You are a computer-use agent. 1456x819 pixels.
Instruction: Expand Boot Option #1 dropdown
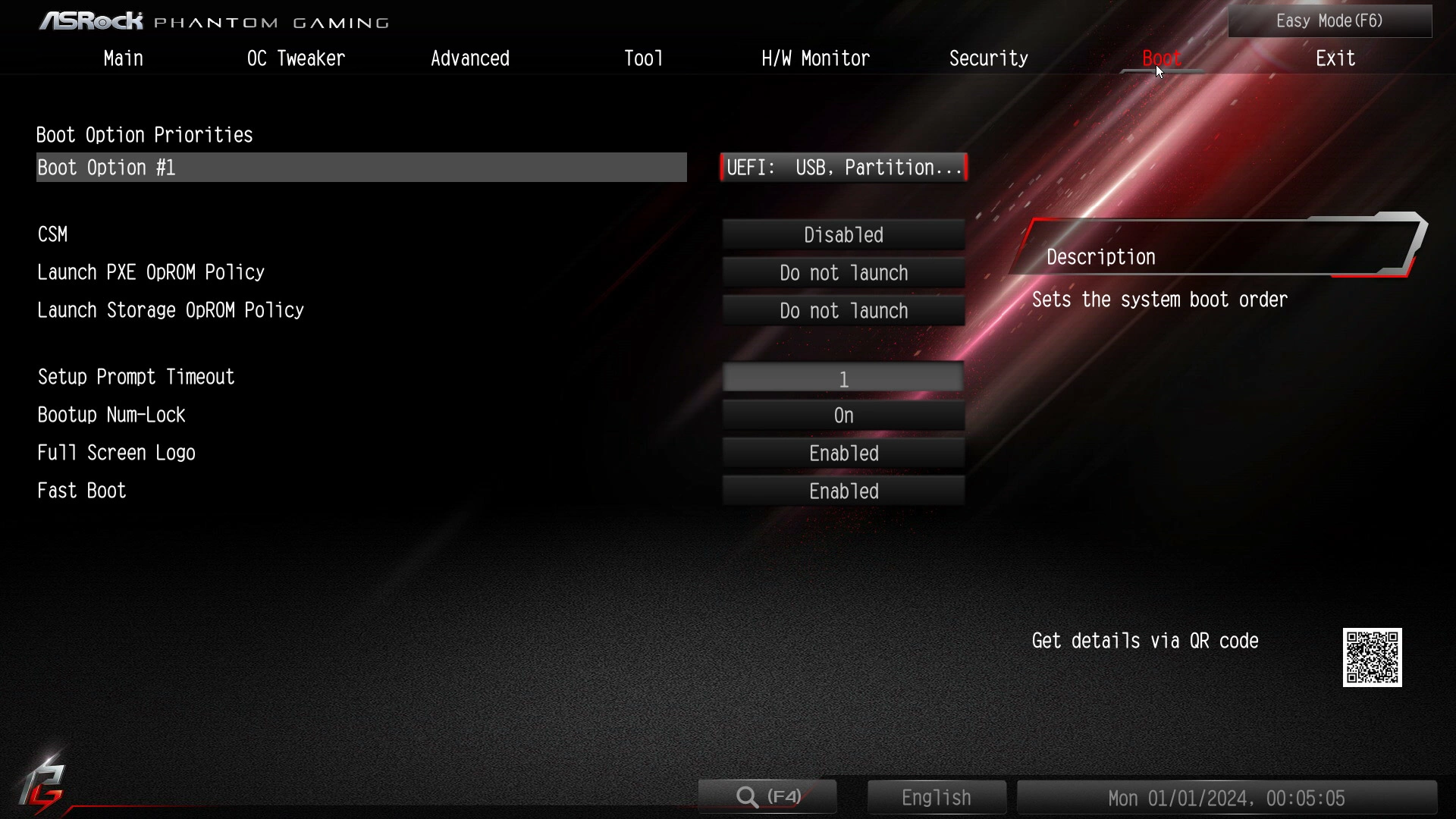[844, 167]
